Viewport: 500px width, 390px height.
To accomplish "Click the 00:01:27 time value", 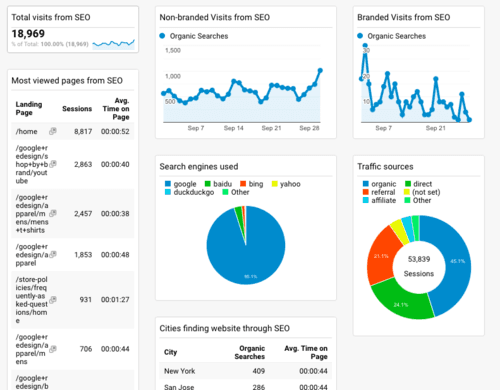I will tap(115, 300).
